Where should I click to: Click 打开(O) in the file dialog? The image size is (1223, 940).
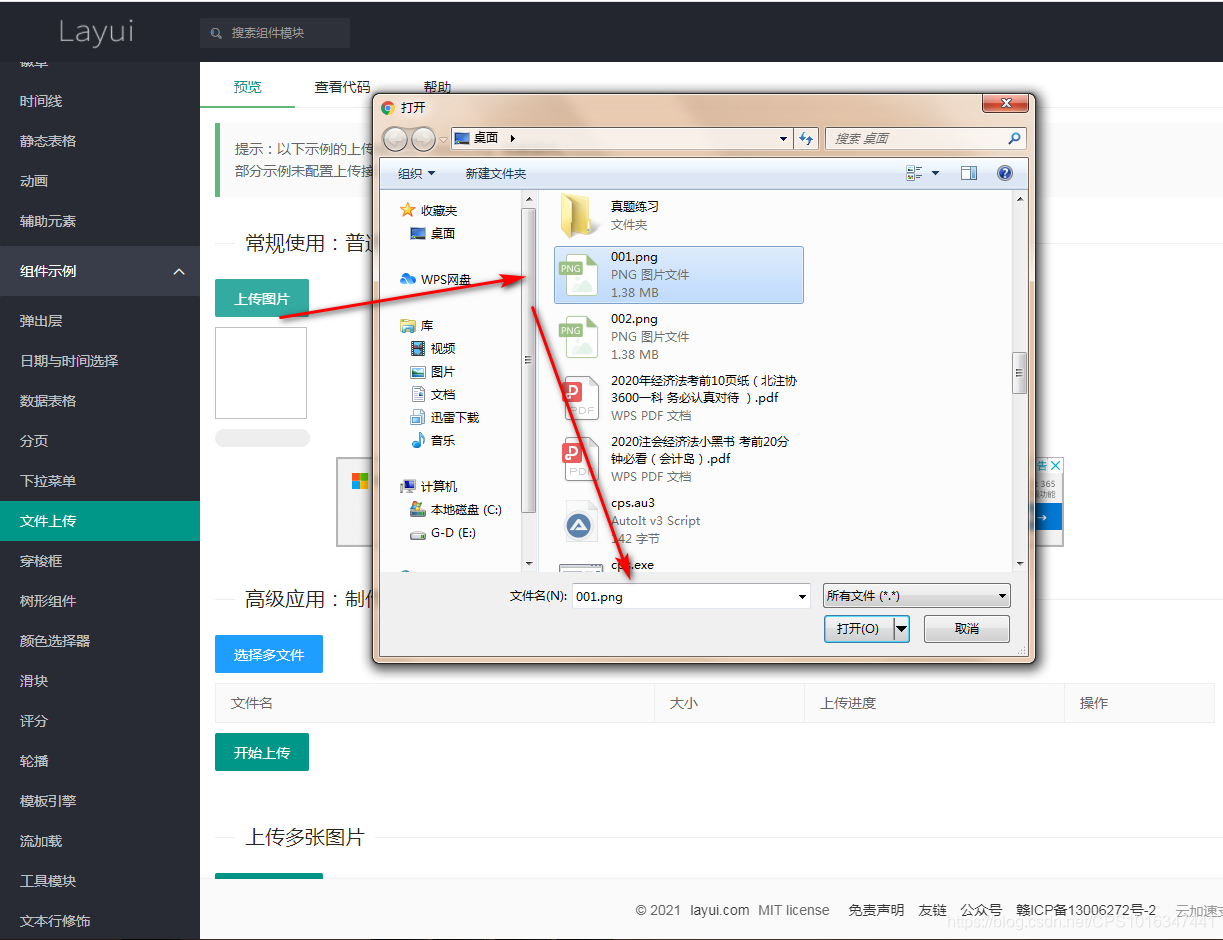(858, 628)
